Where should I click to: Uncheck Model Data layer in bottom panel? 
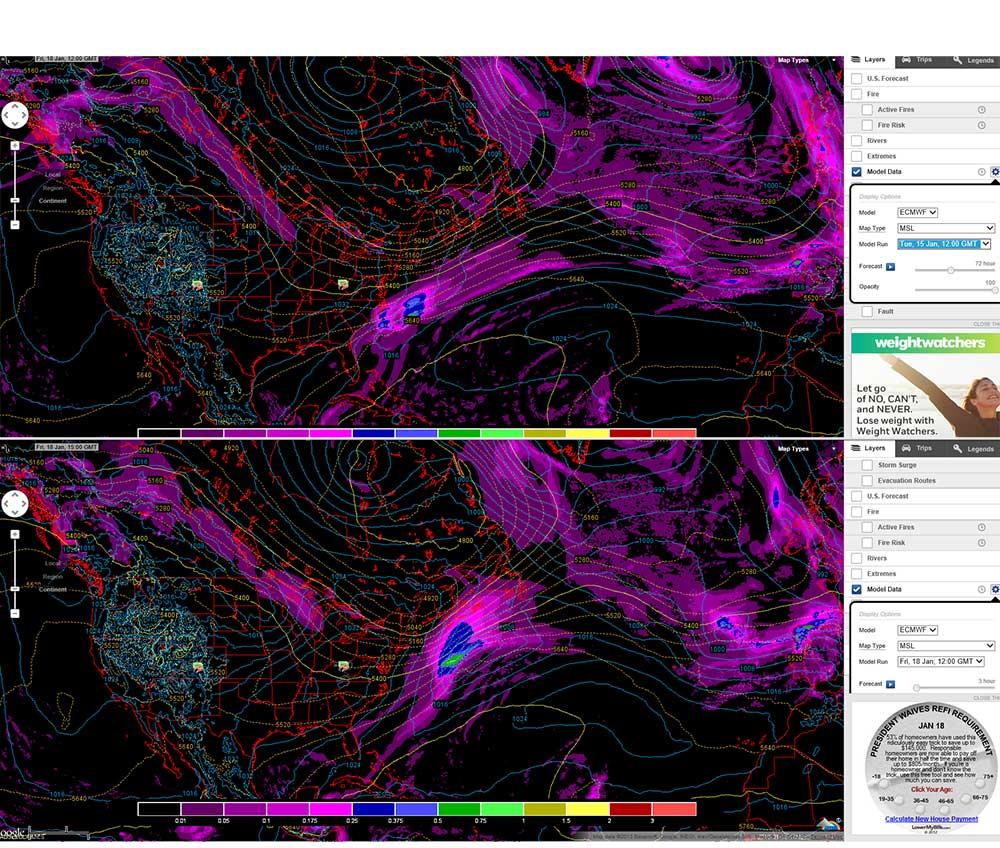pyautogui.click(x=857, y=590)
